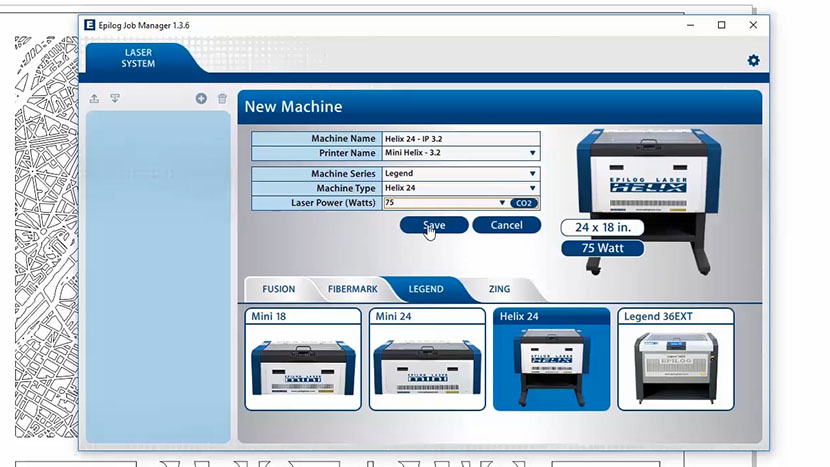This screenshot has width=830, height=467.
Task: Click the delete machine trash icon
Action: (x=222, y=98)
